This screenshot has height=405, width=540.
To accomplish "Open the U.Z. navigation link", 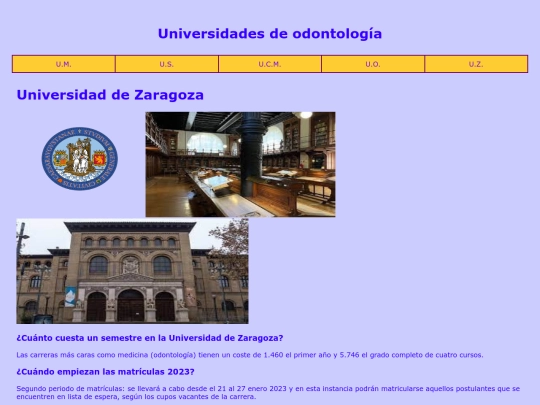I will 476,64.
